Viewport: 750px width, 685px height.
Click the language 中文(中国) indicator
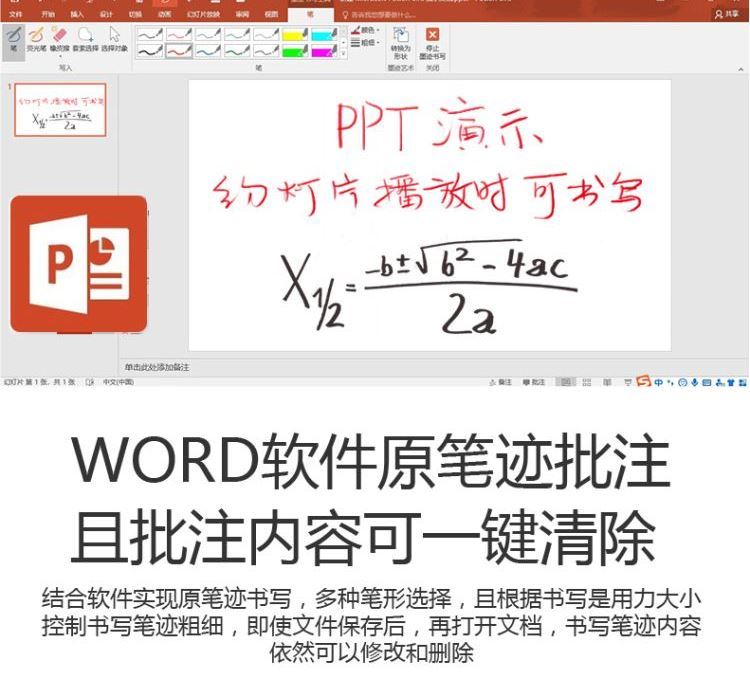click(x=118, y=382)
